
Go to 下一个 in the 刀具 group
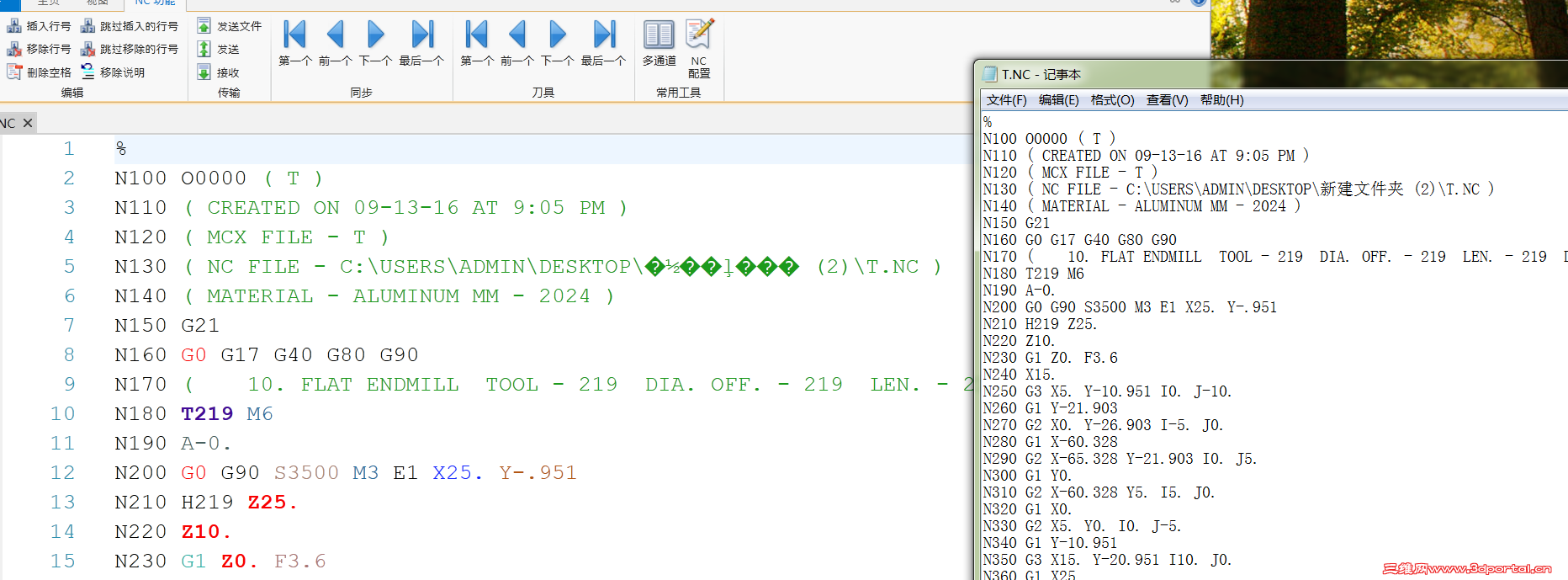(557, 43)
